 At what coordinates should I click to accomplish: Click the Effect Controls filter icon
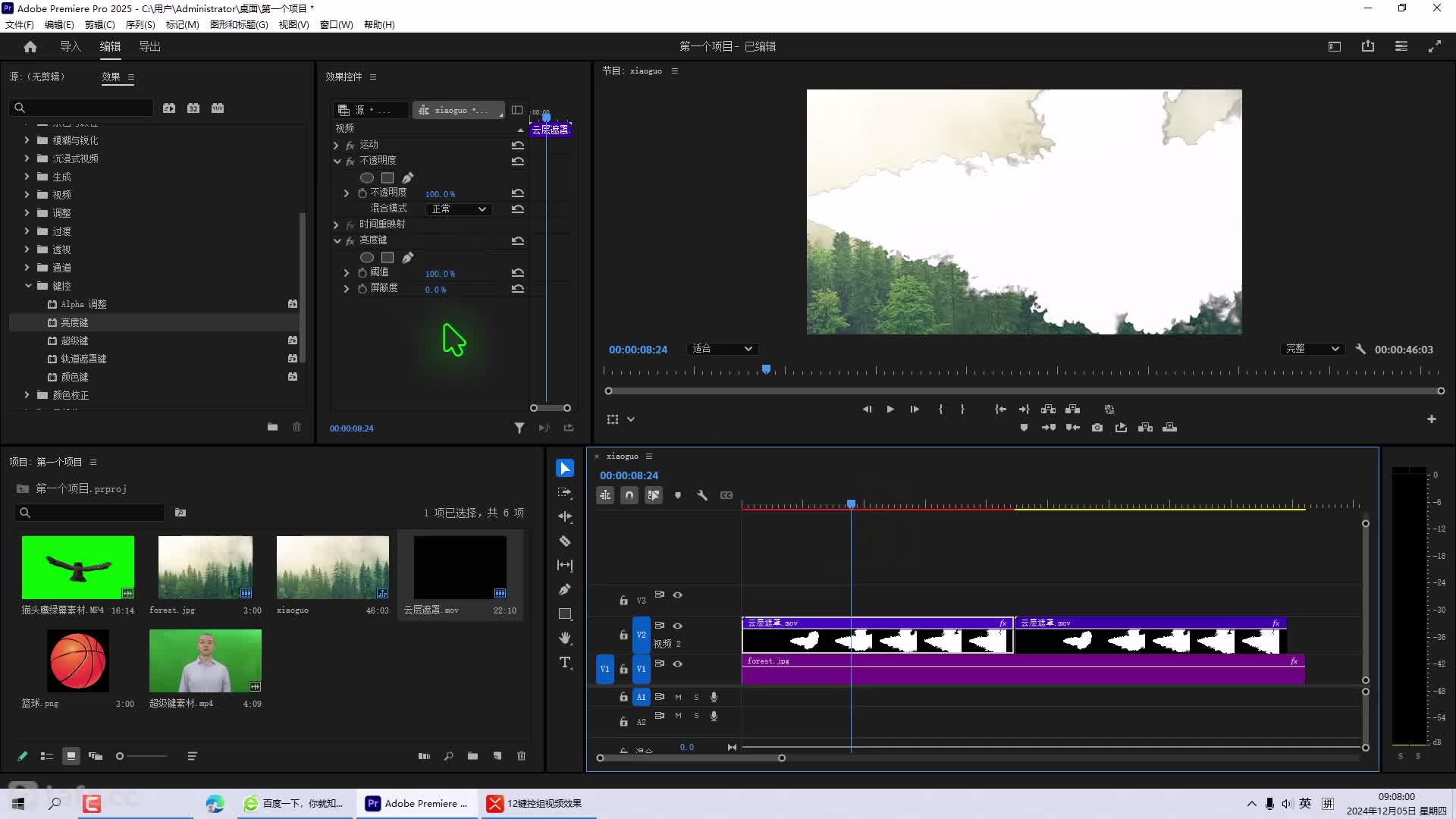(519, 428)
